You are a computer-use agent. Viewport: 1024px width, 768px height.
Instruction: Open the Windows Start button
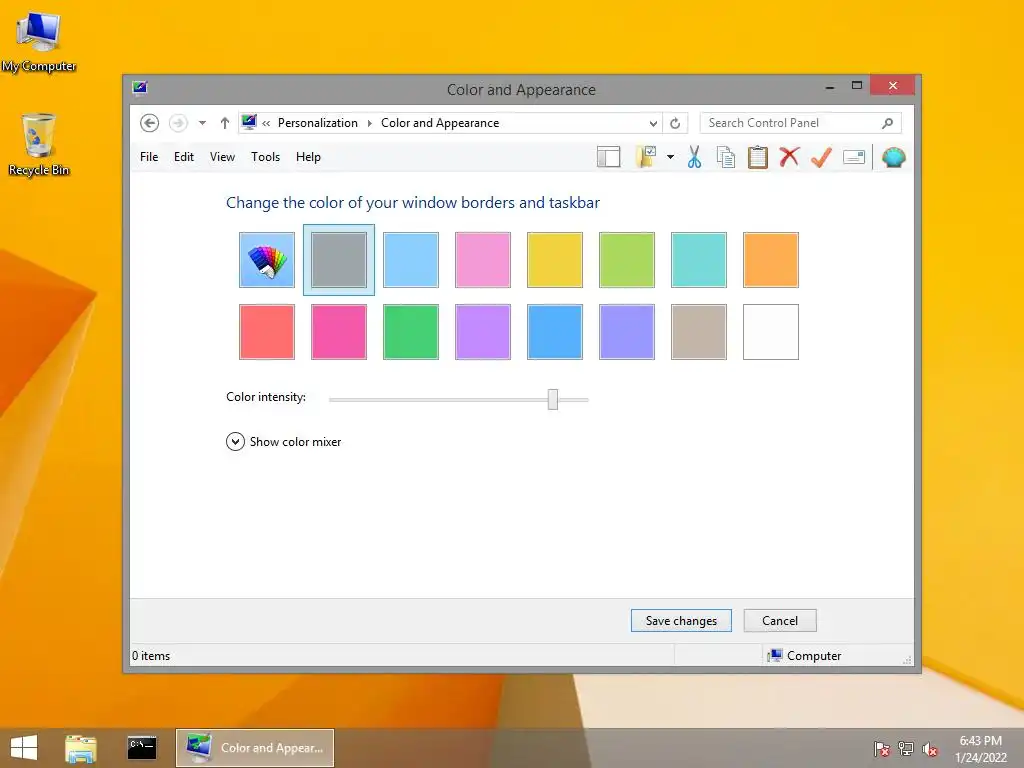coord(24,748)
